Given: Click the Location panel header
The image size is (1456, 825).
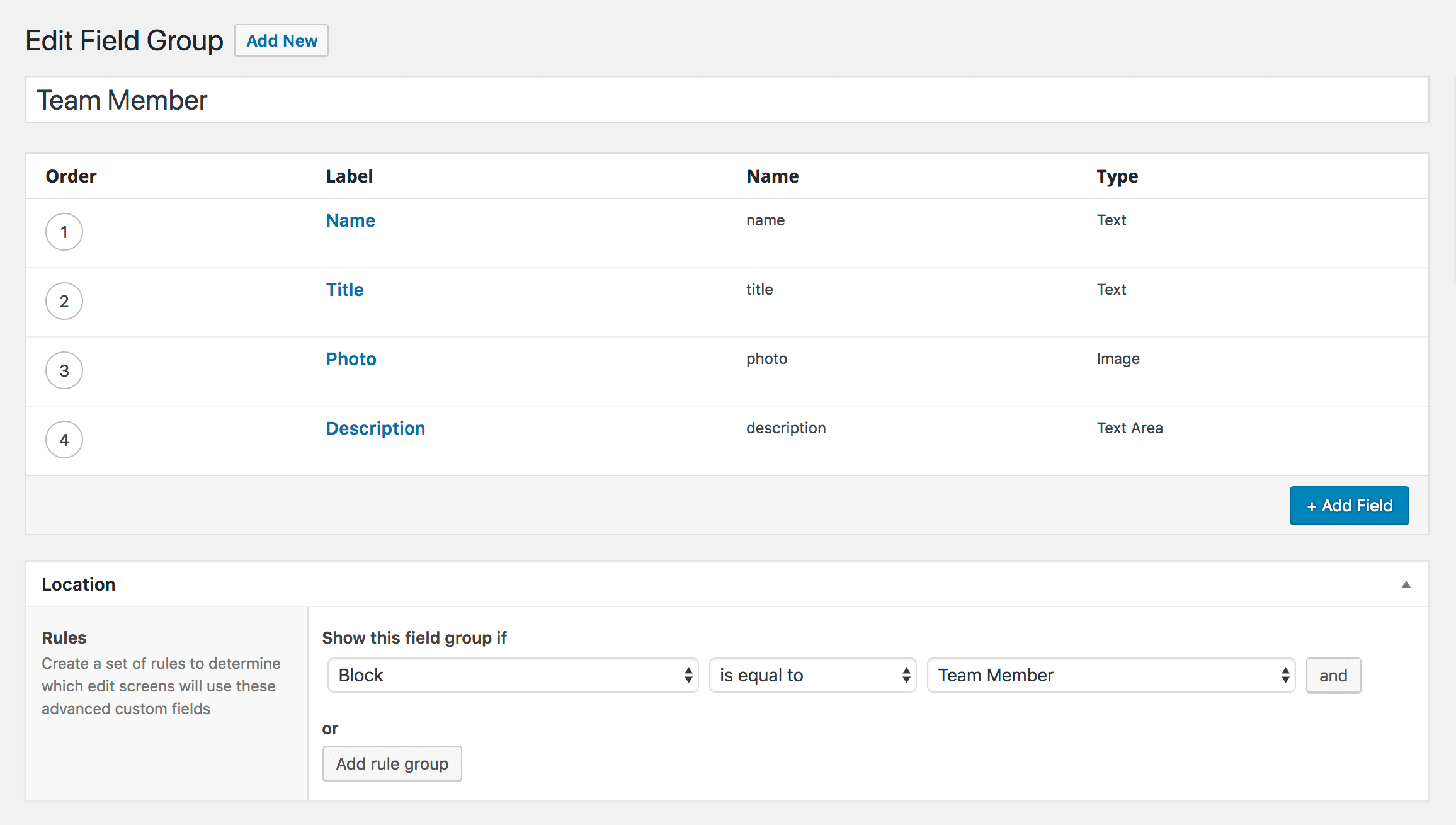Looking at the screenshot, I should click(727, 584).
